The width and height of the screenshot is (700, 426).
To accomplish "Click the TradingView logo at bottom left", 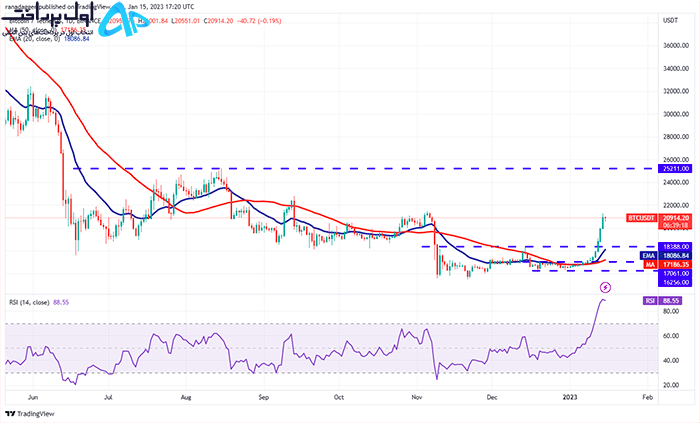I will [x=10, y=413].
